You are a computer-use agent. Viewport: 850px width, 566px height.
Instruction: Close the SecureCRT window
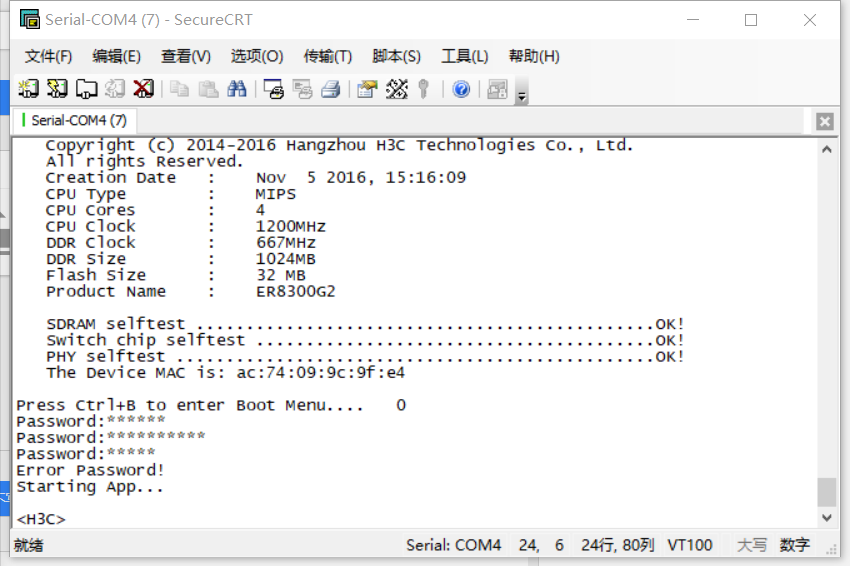coord(810,20)
